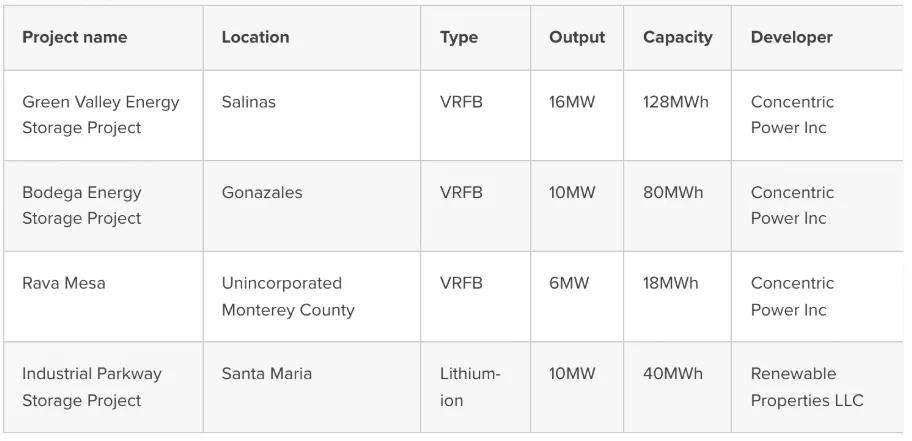Select the 16MW output cell

click(572, 102)
